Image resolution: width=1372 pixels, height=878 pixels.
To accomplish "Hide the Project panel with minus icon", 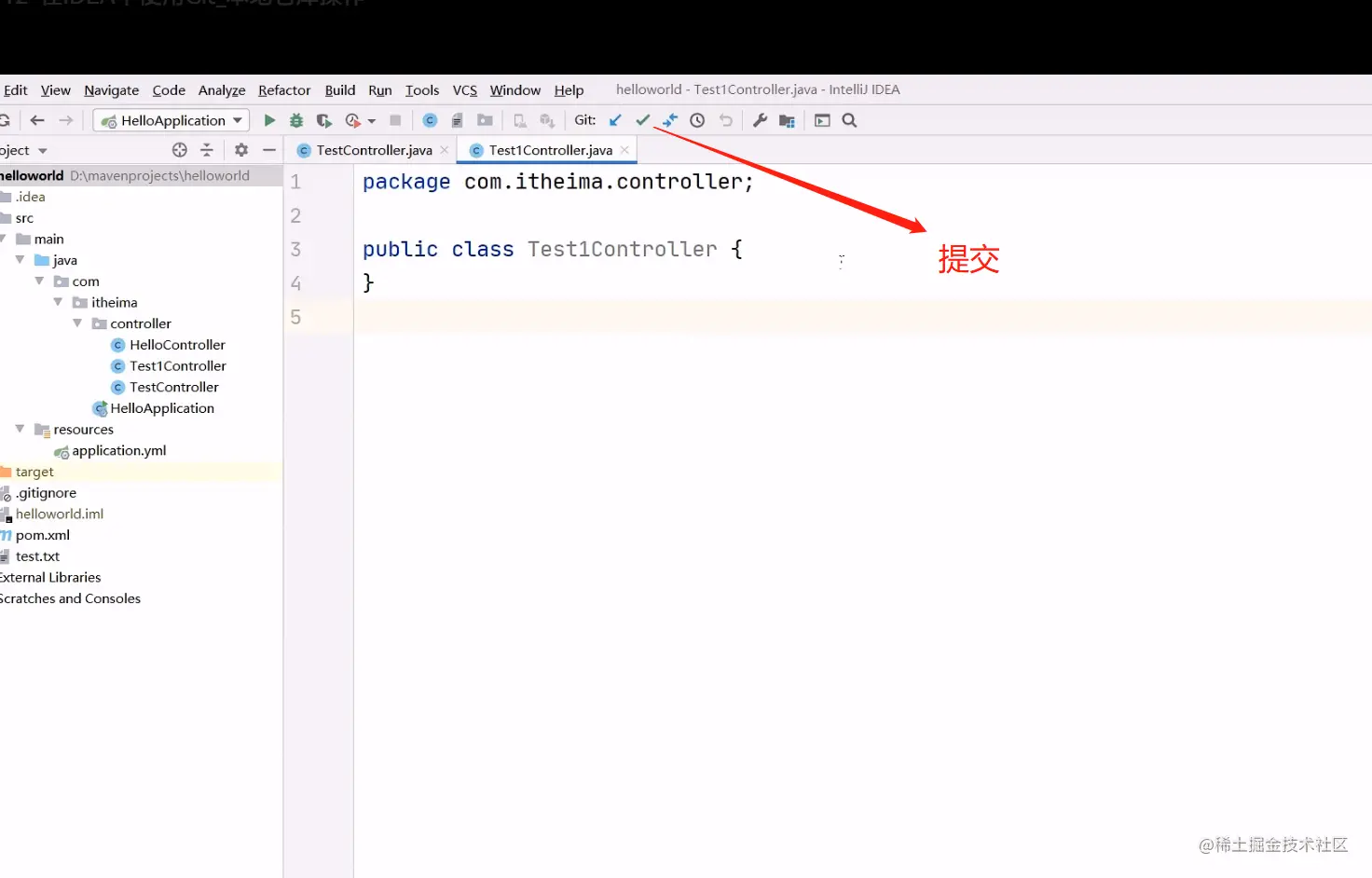I will (269, 150).
